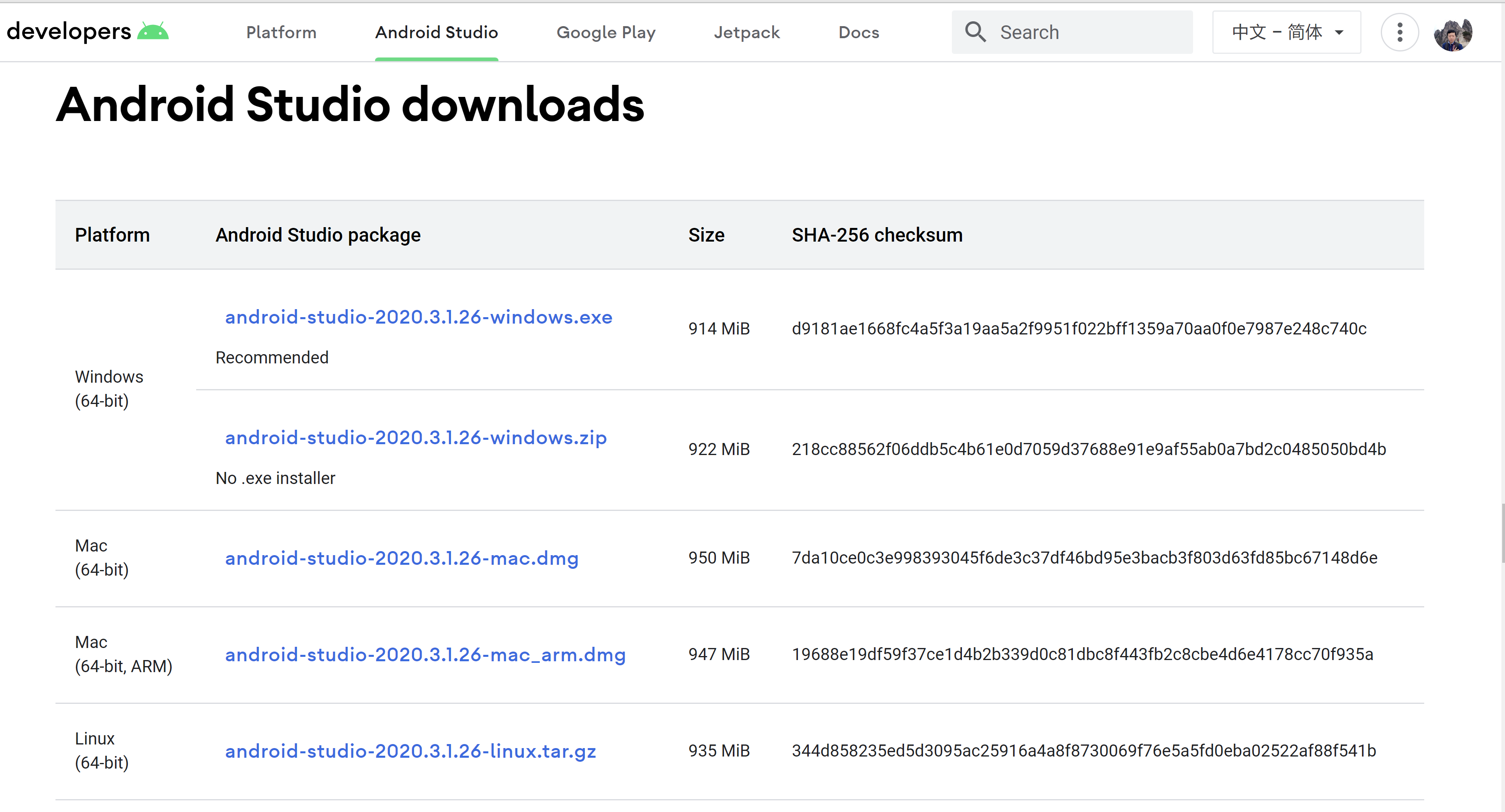The image size is (1505, 812).
Task: Open the Google Play tab
Action: coord(606,32)
